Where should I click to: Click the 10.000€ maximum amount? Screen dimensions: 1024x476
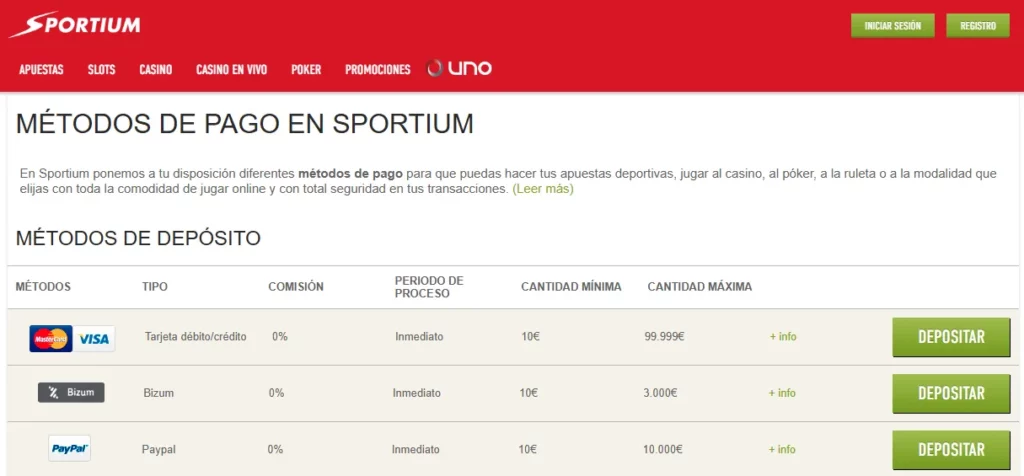point(663,449)
